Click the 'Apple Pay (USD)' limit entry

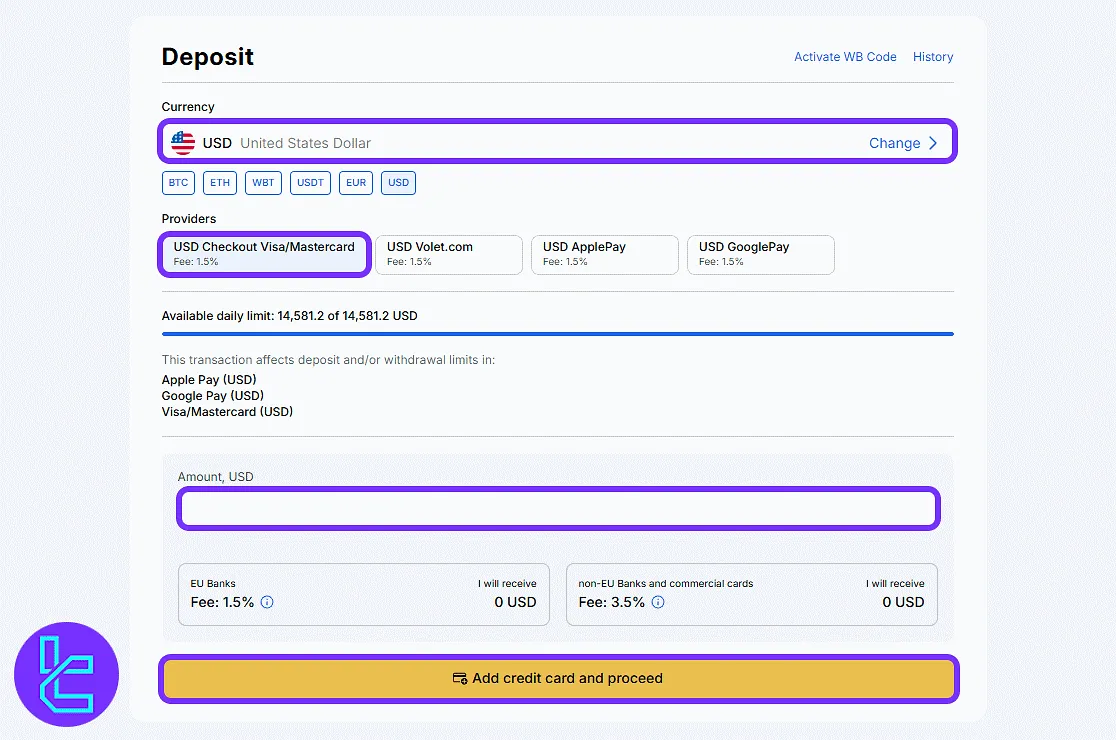(x=209, y=379)
